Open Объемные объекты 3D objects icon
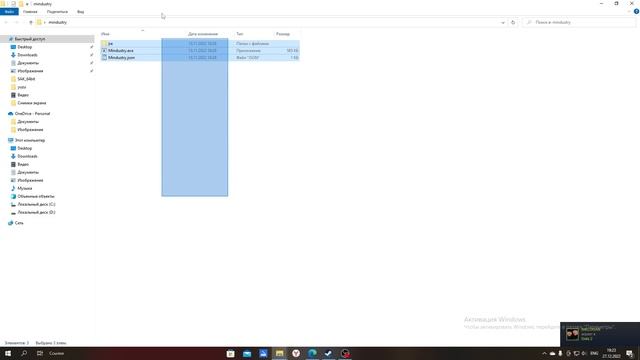The image size is (640, 360). [x=13, y=196]
